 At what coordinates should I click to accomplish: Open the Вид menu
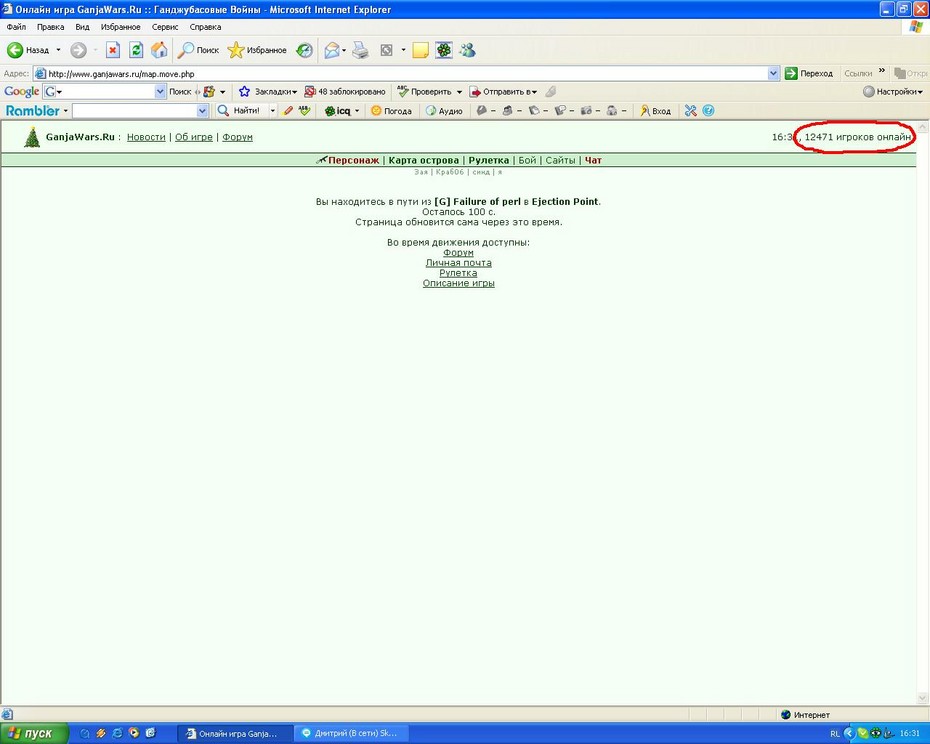click(x=82, y=27)
